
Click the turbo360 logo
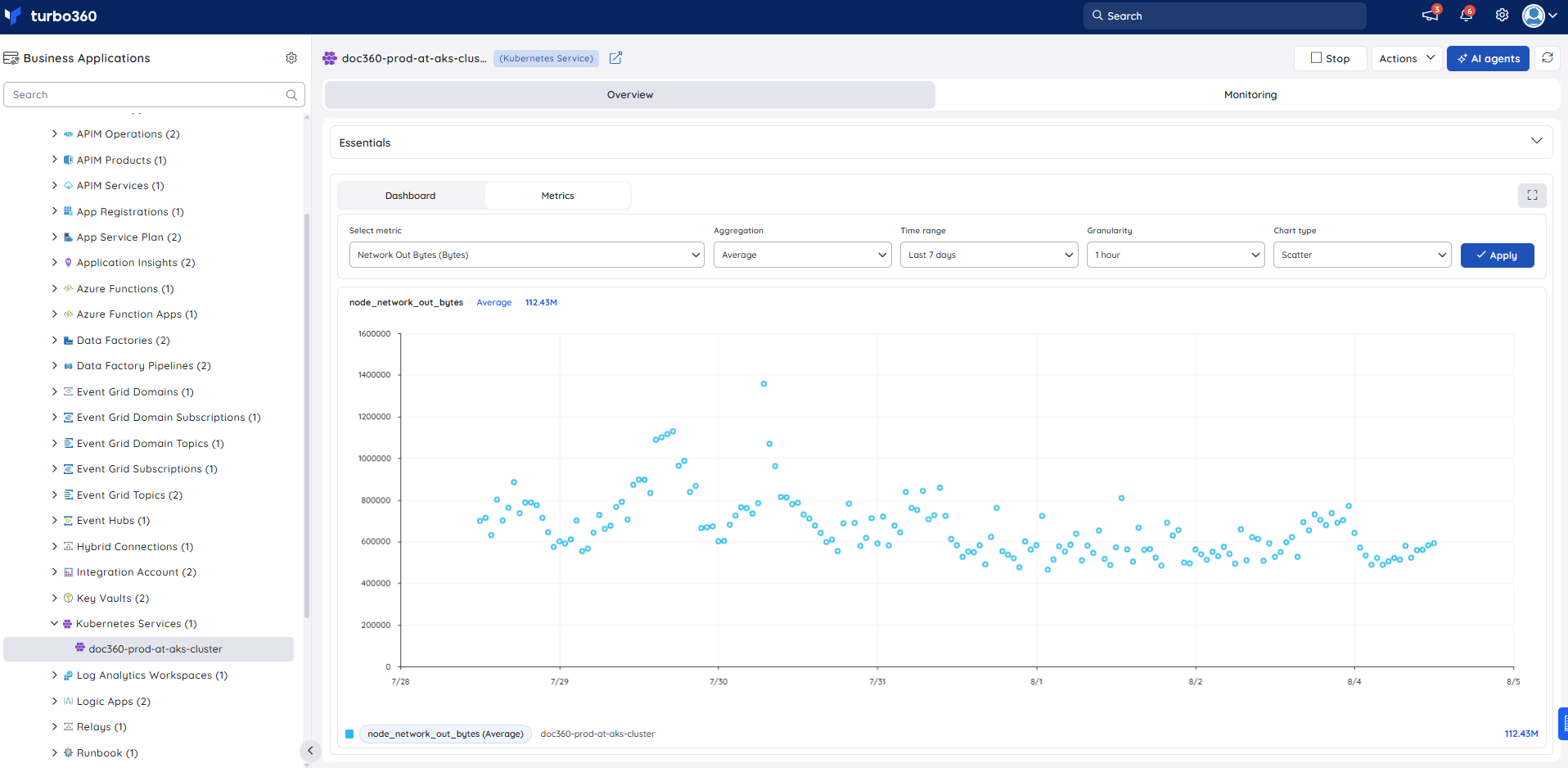(x=51, y=16)
